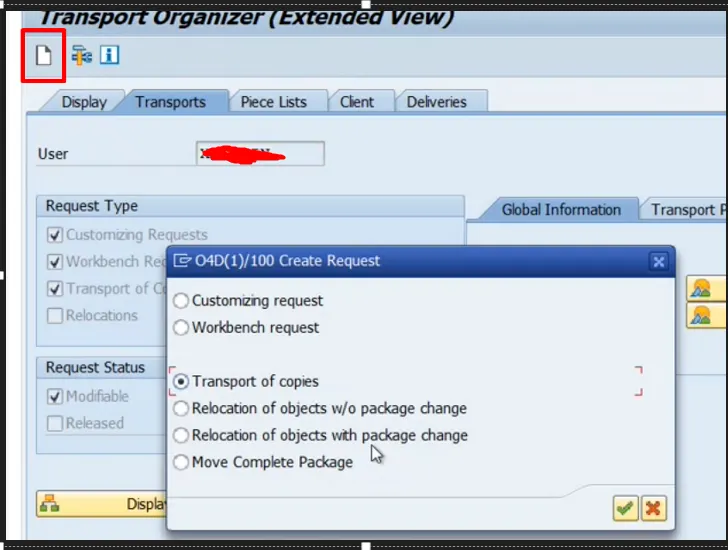Open the Piece Lists tab
This screenshot has height=550, width=728.
273,102
